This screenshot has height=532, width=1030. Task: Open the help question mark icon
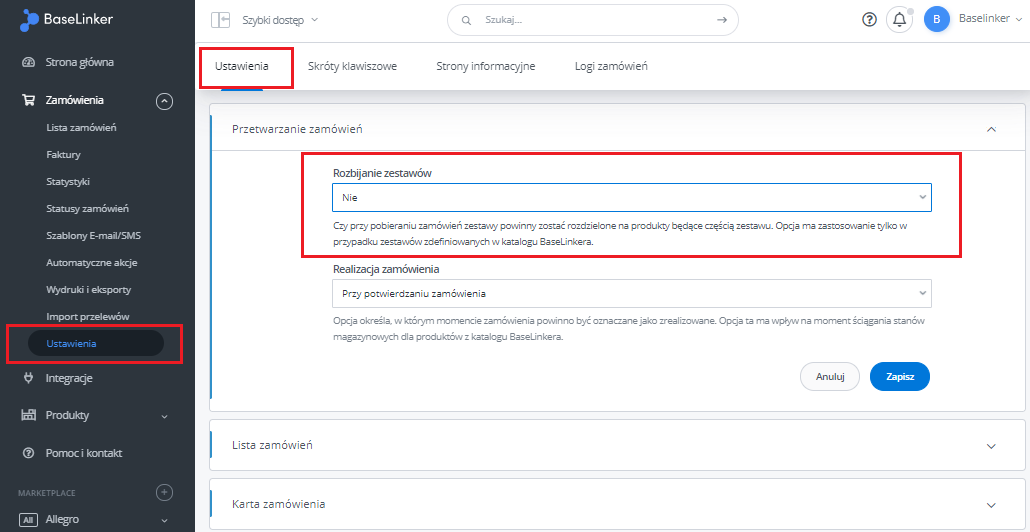(x=869, y=20)
